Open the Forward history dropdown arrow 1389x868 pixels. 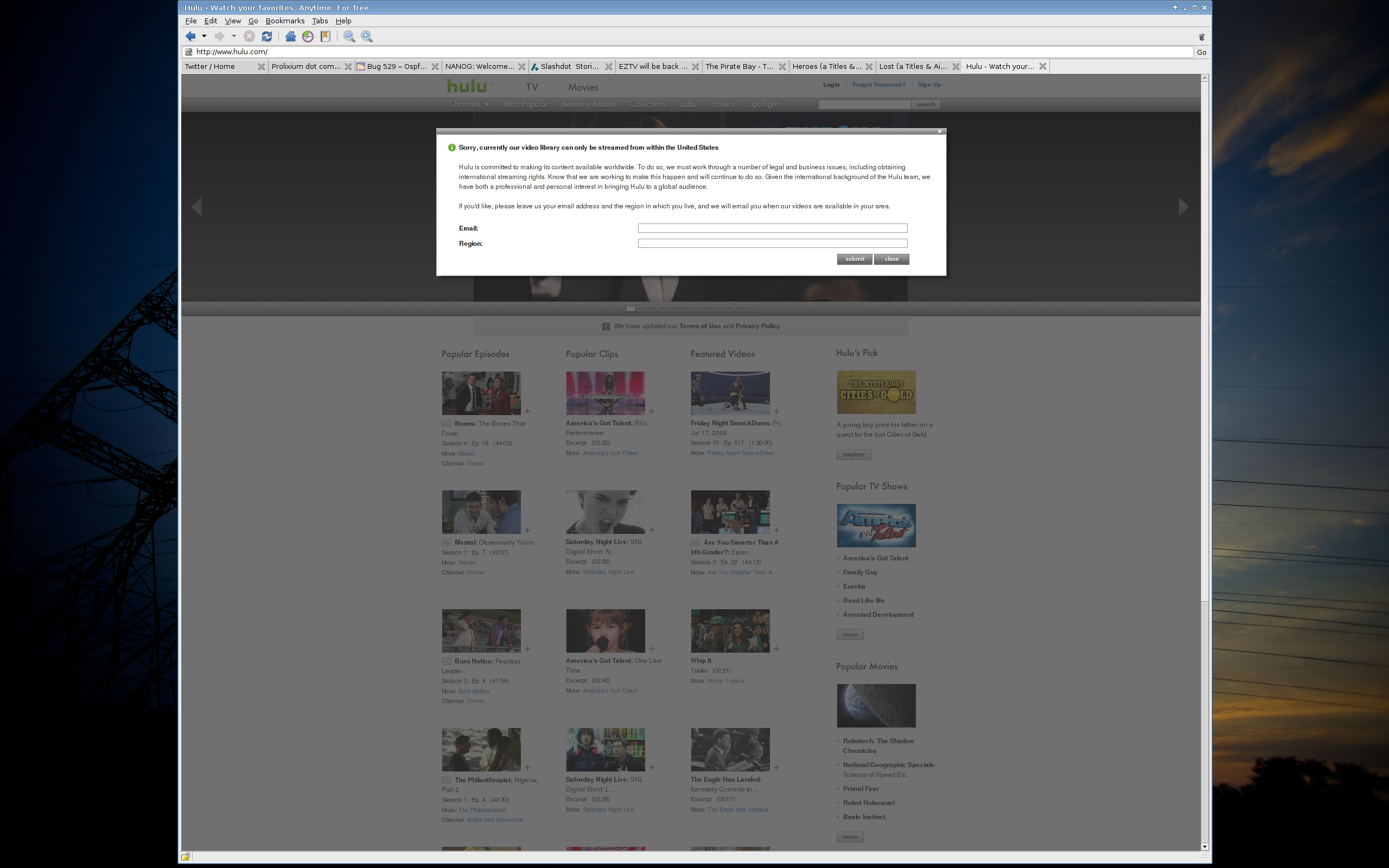(x=234, y=36)
